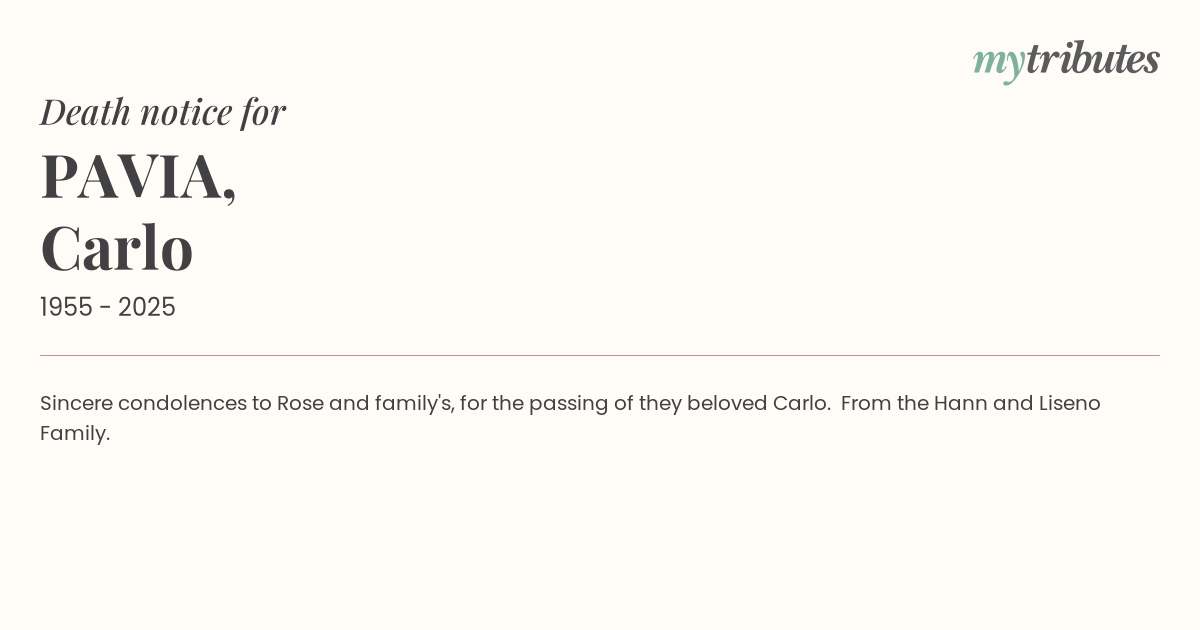Click the large first name "Carlo" in the title
This screenshot has width=1200, height=630.
(116, 248)
